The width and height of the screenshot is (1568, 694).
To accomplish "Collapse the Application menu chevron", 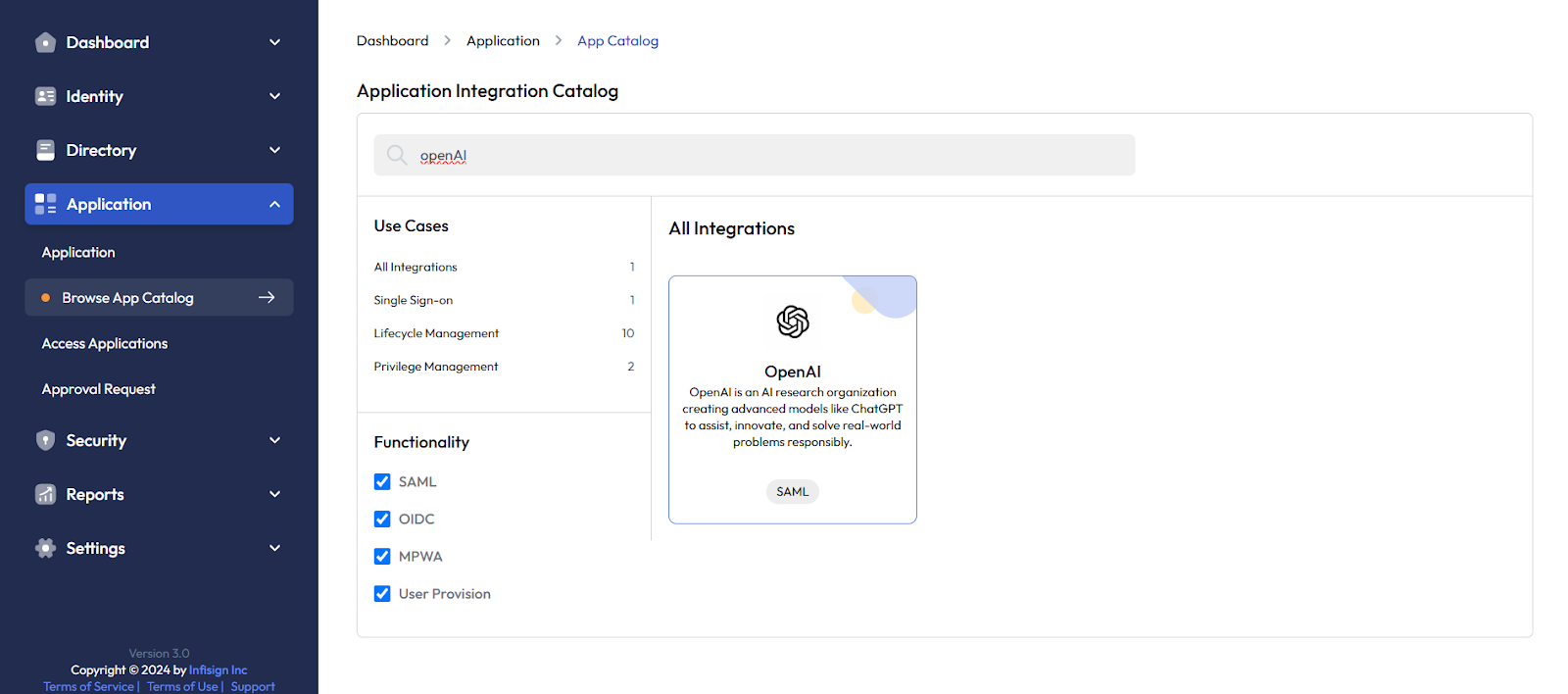I will coord(274,204).
